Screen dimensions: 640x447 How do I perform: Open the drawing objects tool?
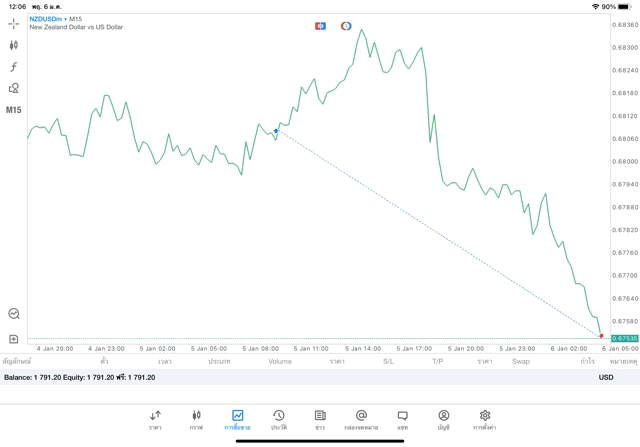tap(14, 88)
